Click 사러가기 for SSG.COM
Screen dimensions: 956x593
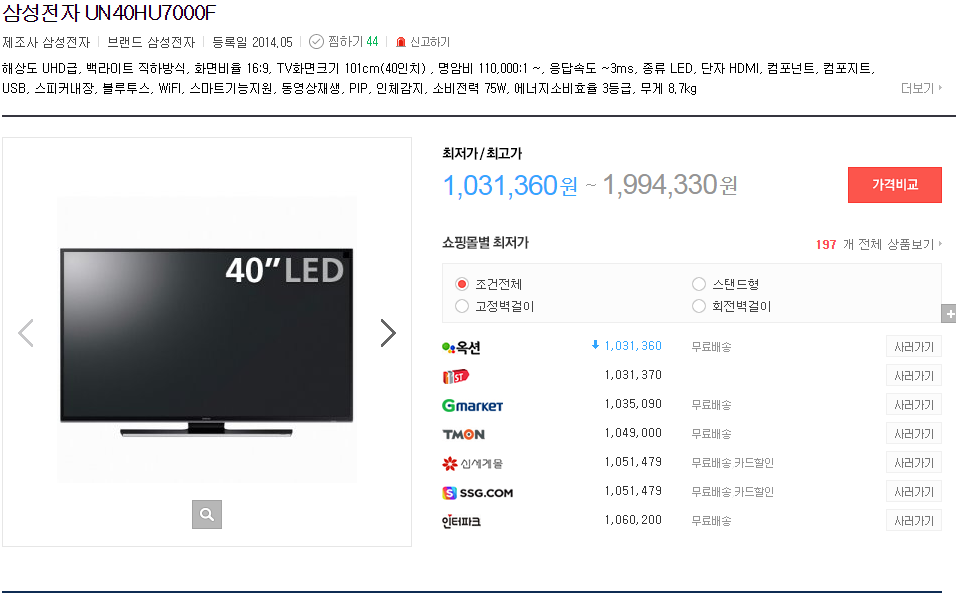coord(913,491)
